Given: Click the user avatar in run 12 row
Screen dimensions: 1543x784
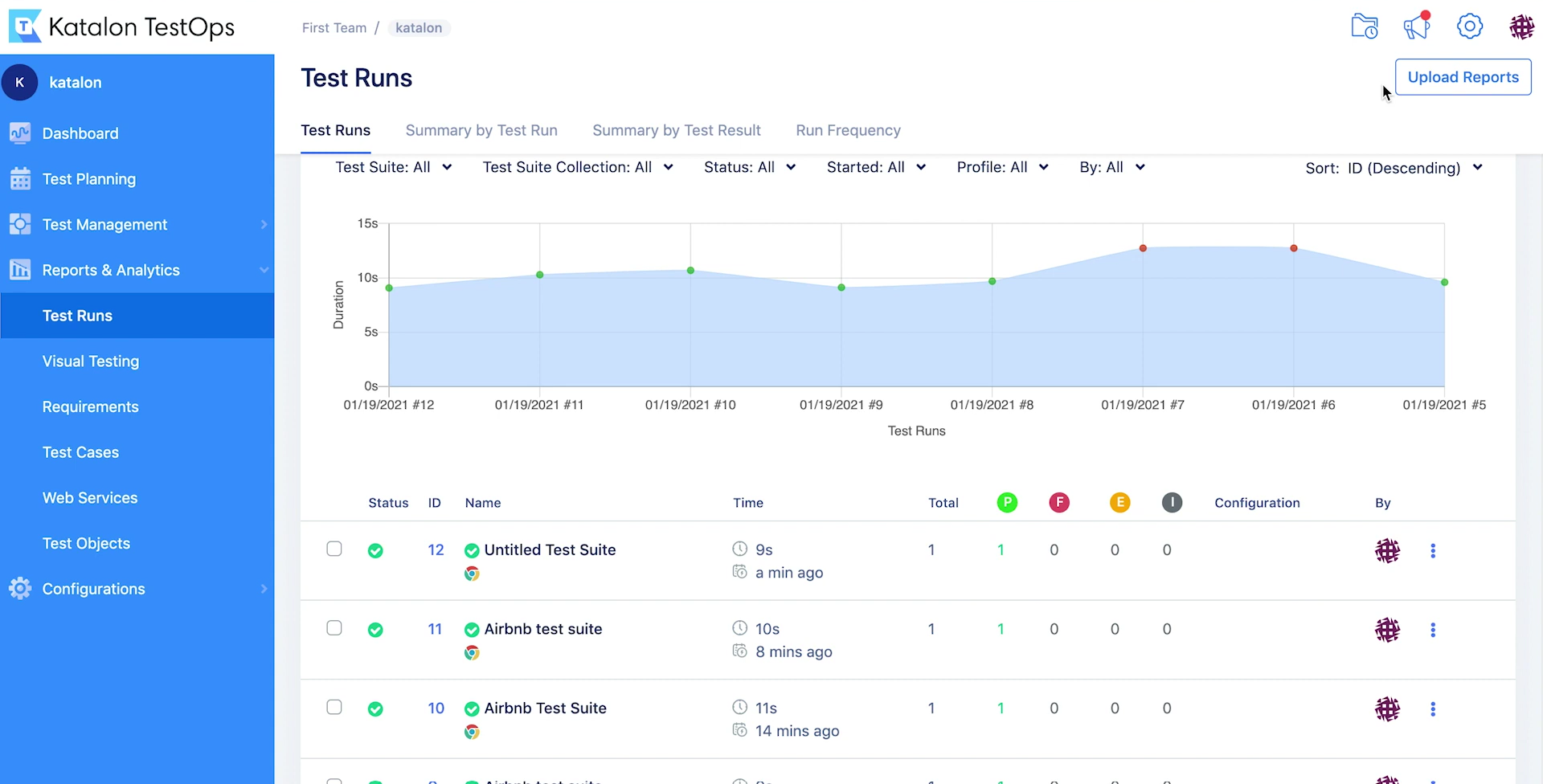Looking at the screenshot, I should coord(1387,551).
